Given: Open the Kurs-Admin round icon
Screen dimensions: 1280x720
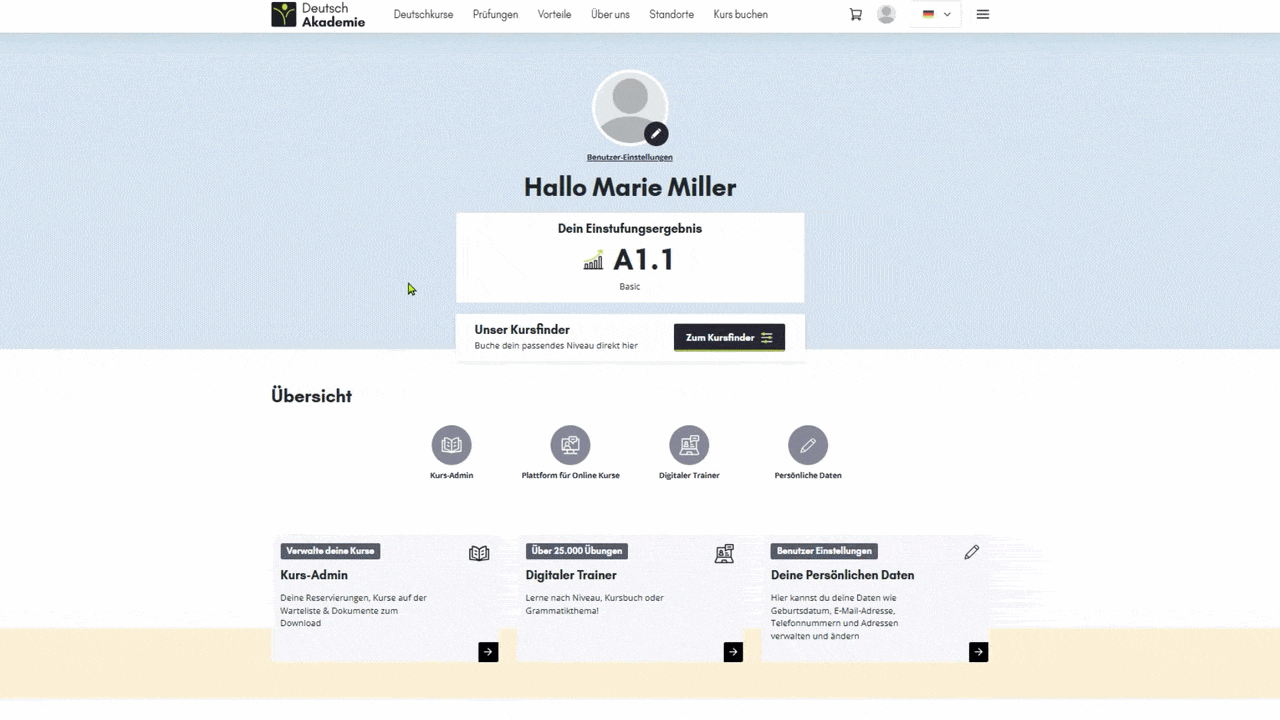Looking at the screenshot, I should click(451, 445).
